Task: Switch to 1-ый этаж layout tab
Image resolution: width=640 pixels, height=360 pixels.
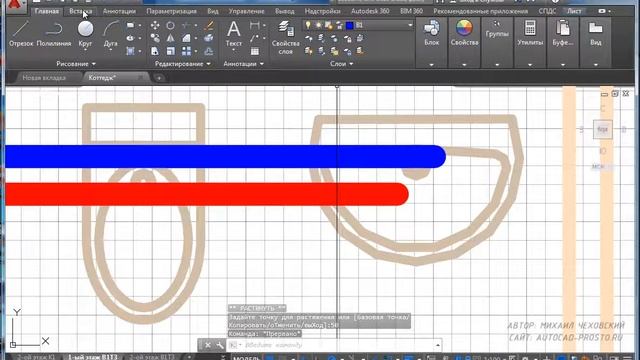Action: pyautogui.click(x=93, y=357)
